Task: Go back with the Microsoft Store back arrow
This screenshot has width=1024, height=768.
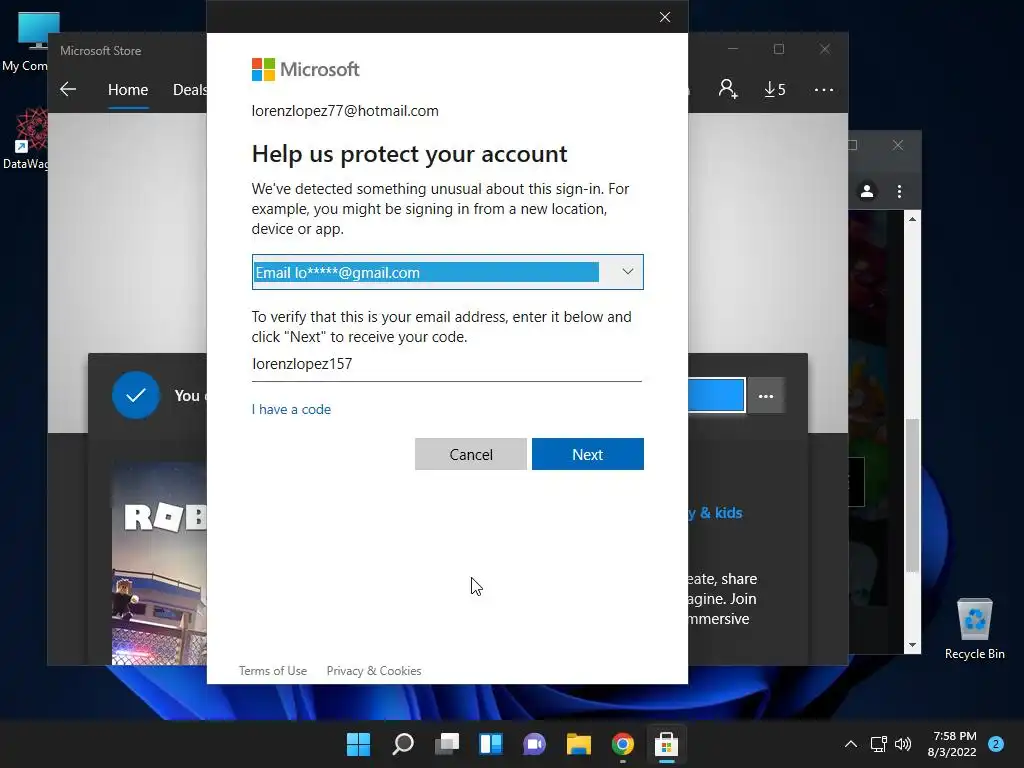Action: (x=68, y=89)
